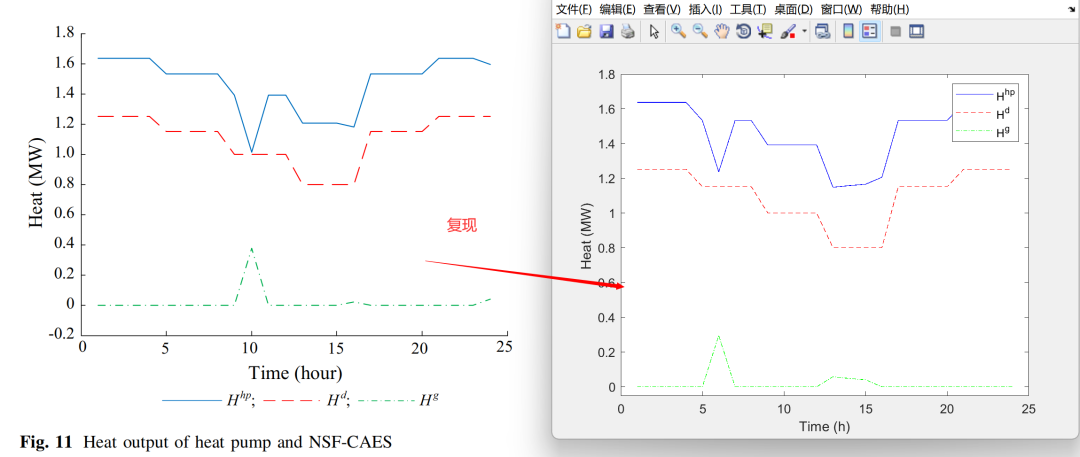The height and width of the screenshot is (457, 1080).
Task: Click the '-0.2' y-axis tick in the paper figure
Action: 63,335
